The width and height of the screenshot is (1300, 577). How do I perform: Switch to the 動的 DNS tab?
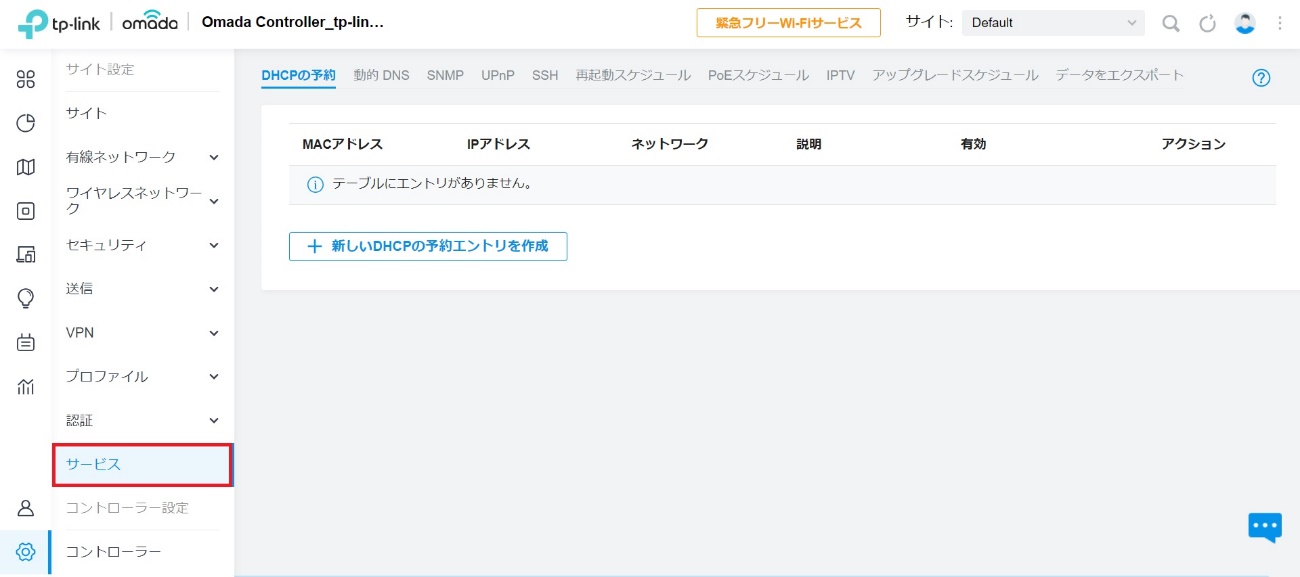click(381, 75)
